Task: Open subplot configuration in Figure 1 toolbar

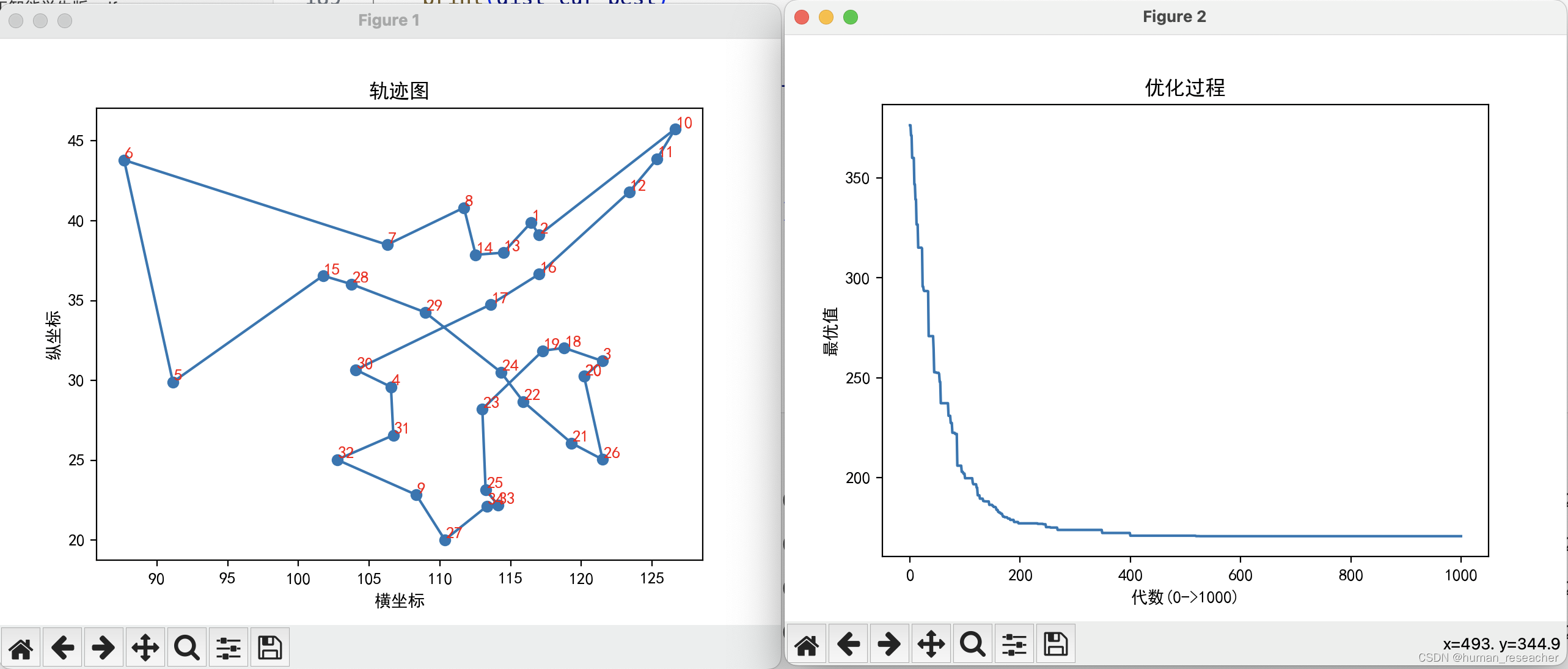Action: 228,647
